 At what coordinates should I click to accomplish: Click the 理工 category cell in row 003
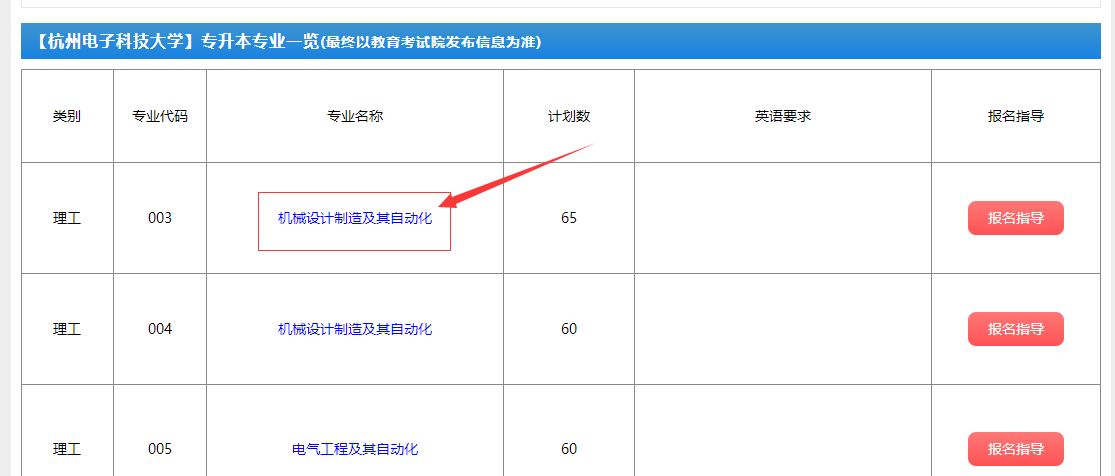(x=67, y=218)
